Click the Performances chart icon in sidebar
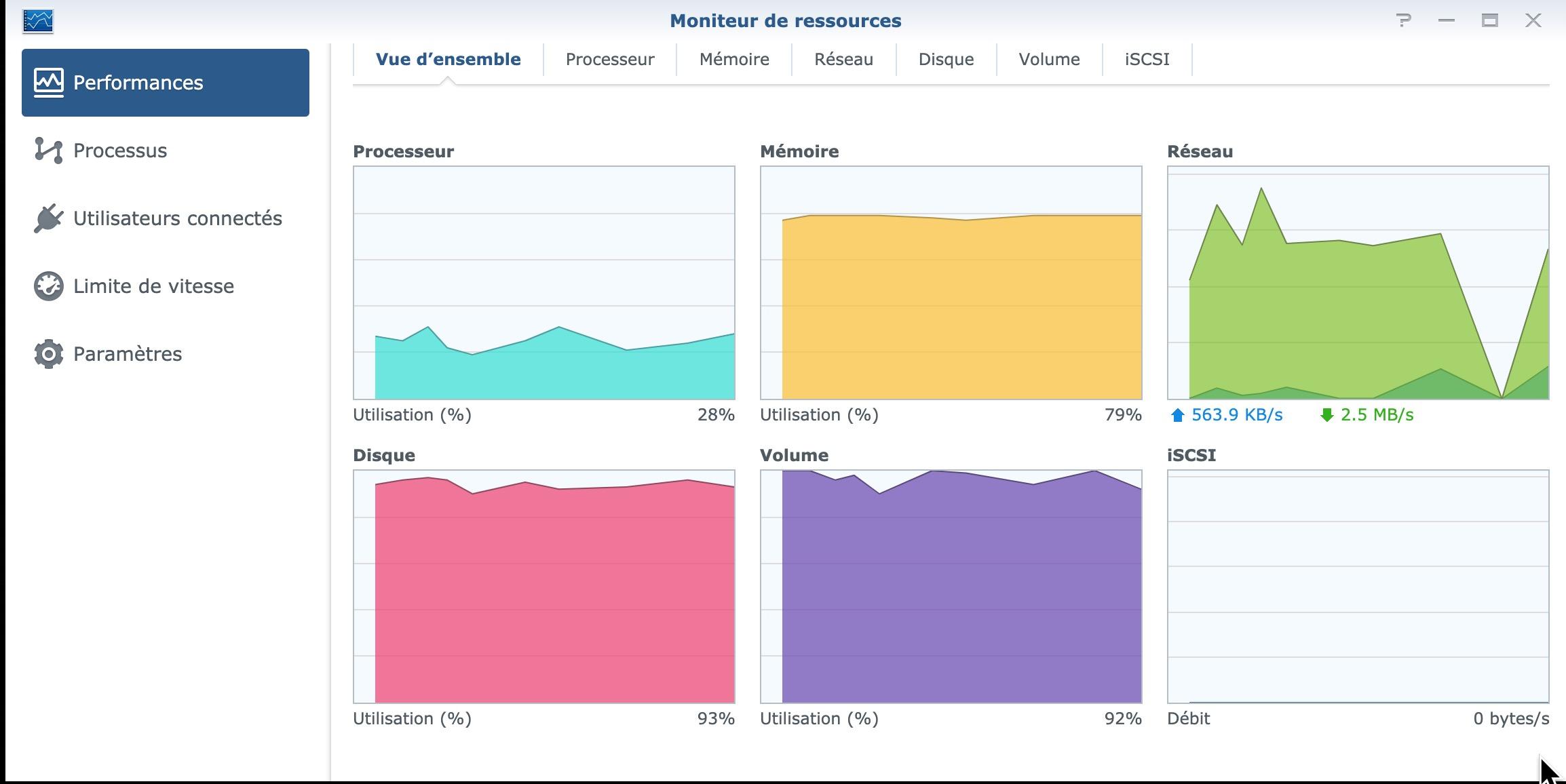1566x784 pixels. pyautogui.click(x=49, y=83)
